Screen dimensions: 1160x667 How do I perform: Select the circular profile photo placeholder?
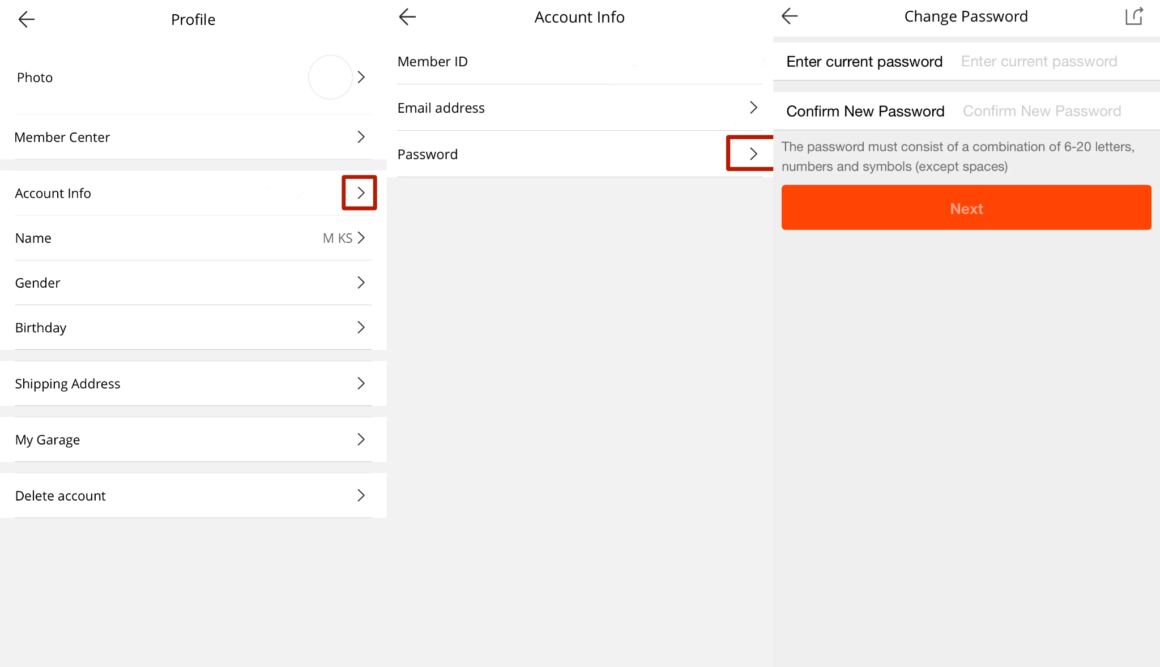pyautogui.click(x=330, y=77)
